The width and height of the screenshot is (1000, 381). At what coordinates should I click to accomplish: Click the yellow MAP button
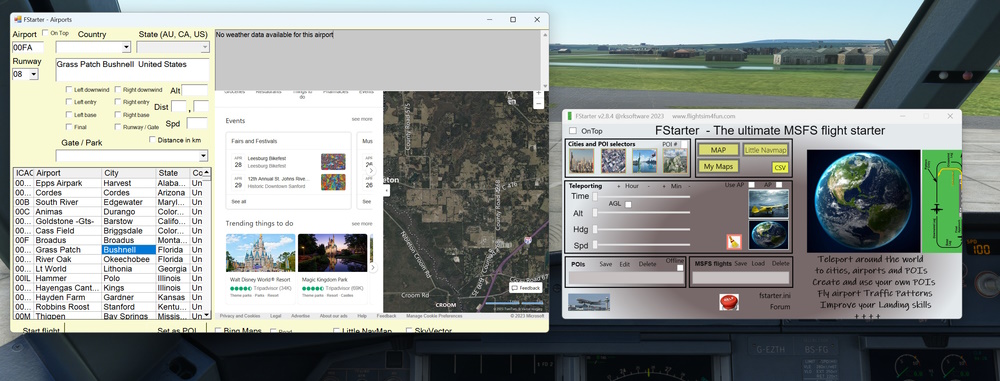pos(718,150)
